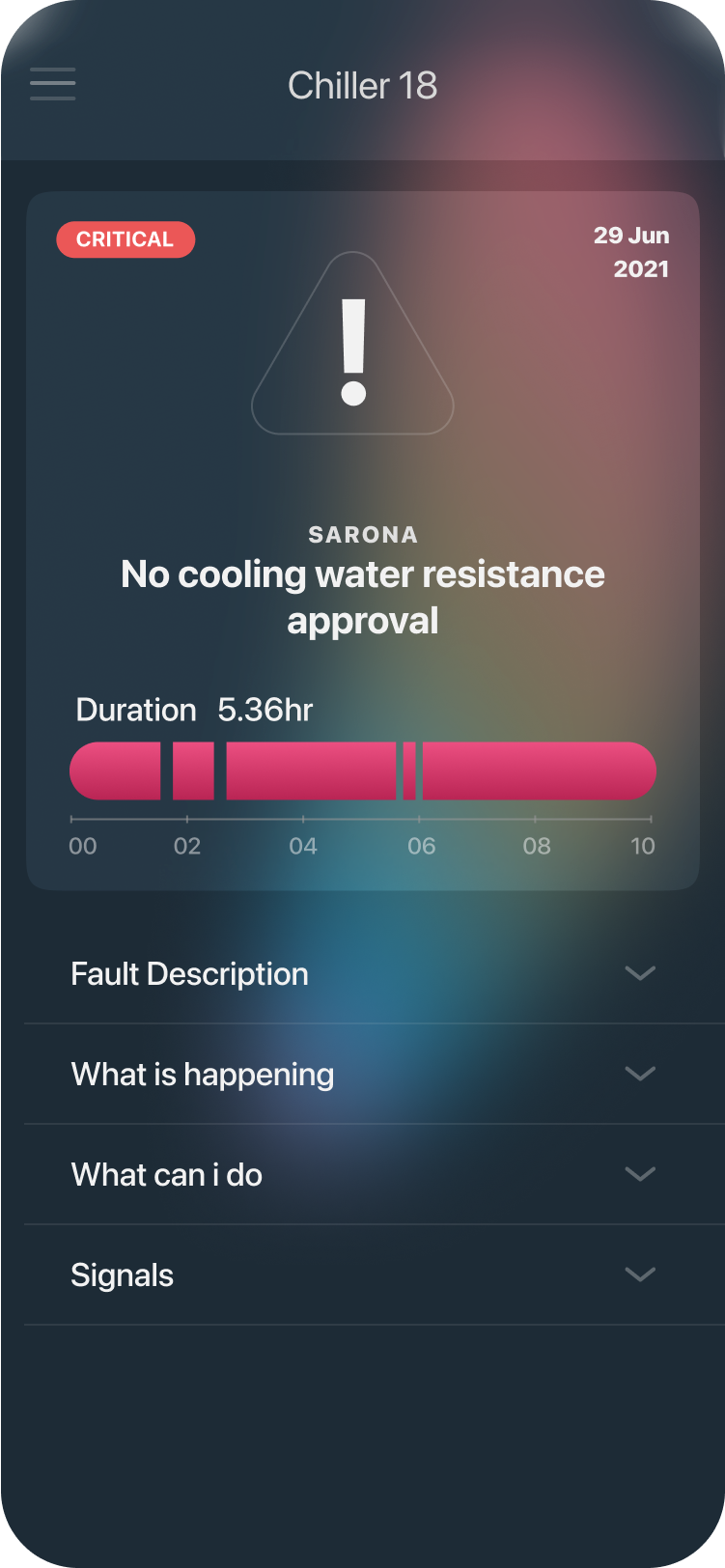Expand the What can i do chevron
Screen dimensions: 725x1568
pyautogui.click(x=640, y=1174)
